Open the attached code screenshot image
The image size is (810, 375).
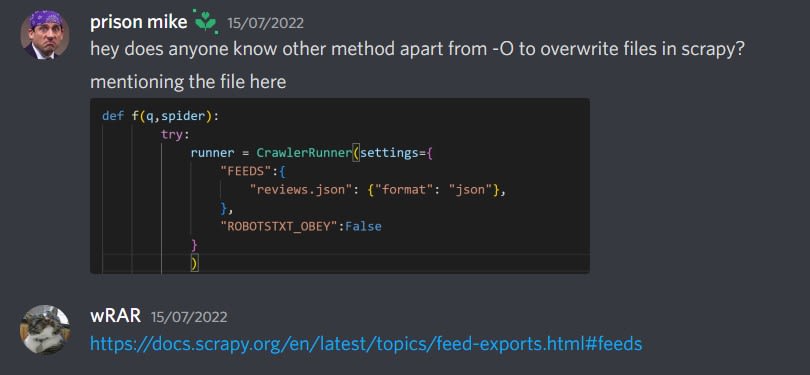[x=340, y=186]
